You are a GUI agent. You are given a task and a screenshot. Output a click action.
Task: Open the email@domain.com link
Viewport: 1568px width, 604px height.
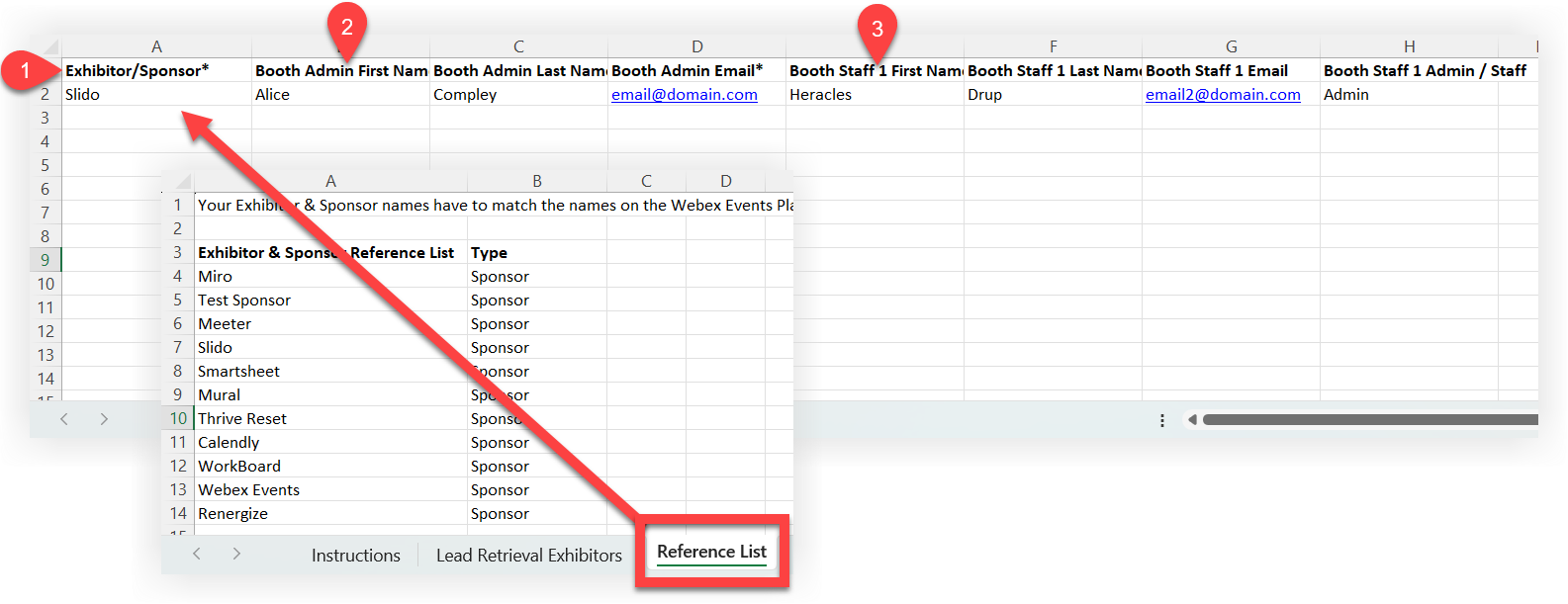pos(685,95)
